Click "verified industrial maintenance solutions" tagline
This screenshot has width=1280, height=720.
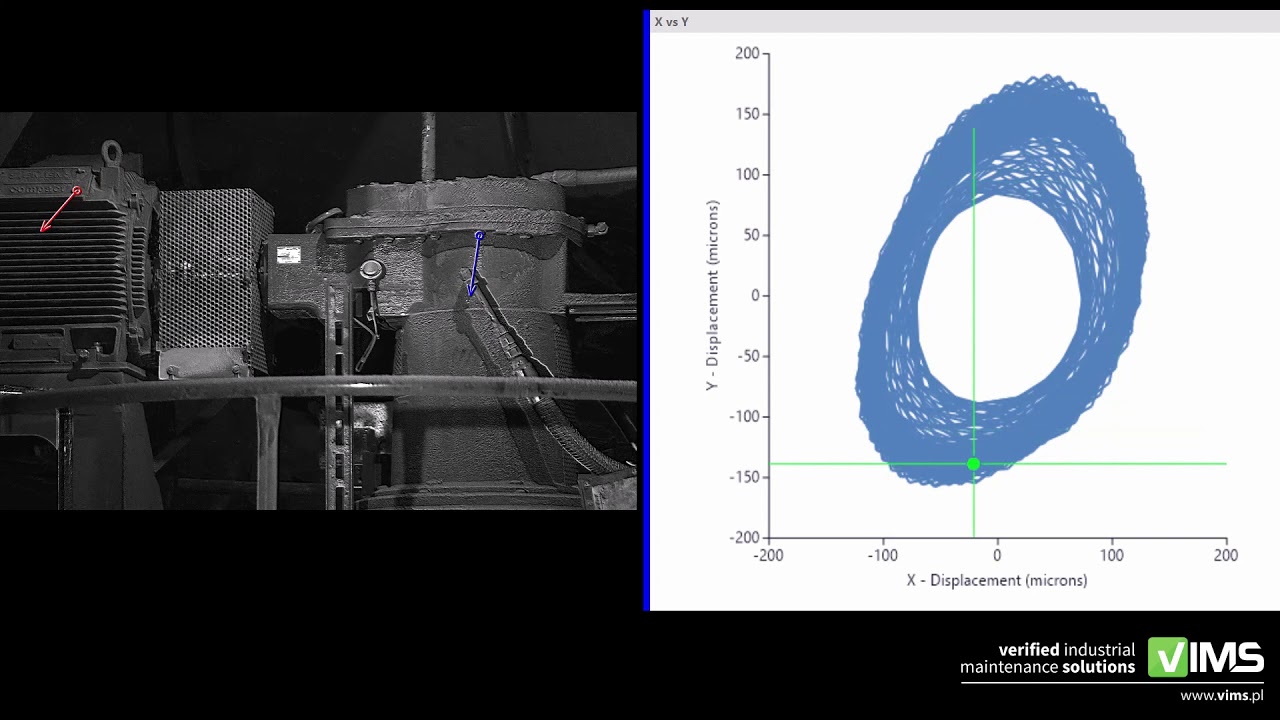[x=1047, y=658]
